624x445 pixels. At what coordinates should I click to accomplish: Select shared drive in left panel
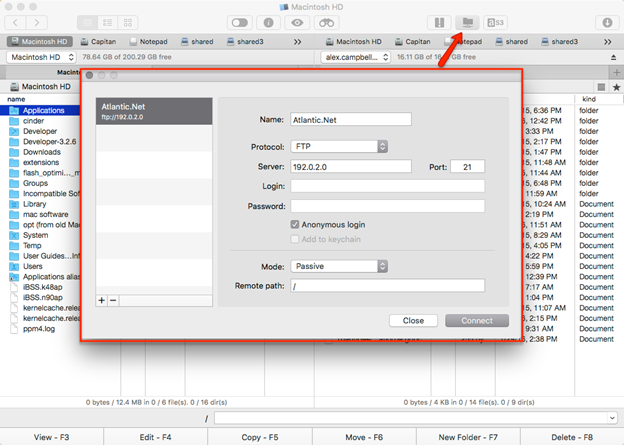point(197,41)
